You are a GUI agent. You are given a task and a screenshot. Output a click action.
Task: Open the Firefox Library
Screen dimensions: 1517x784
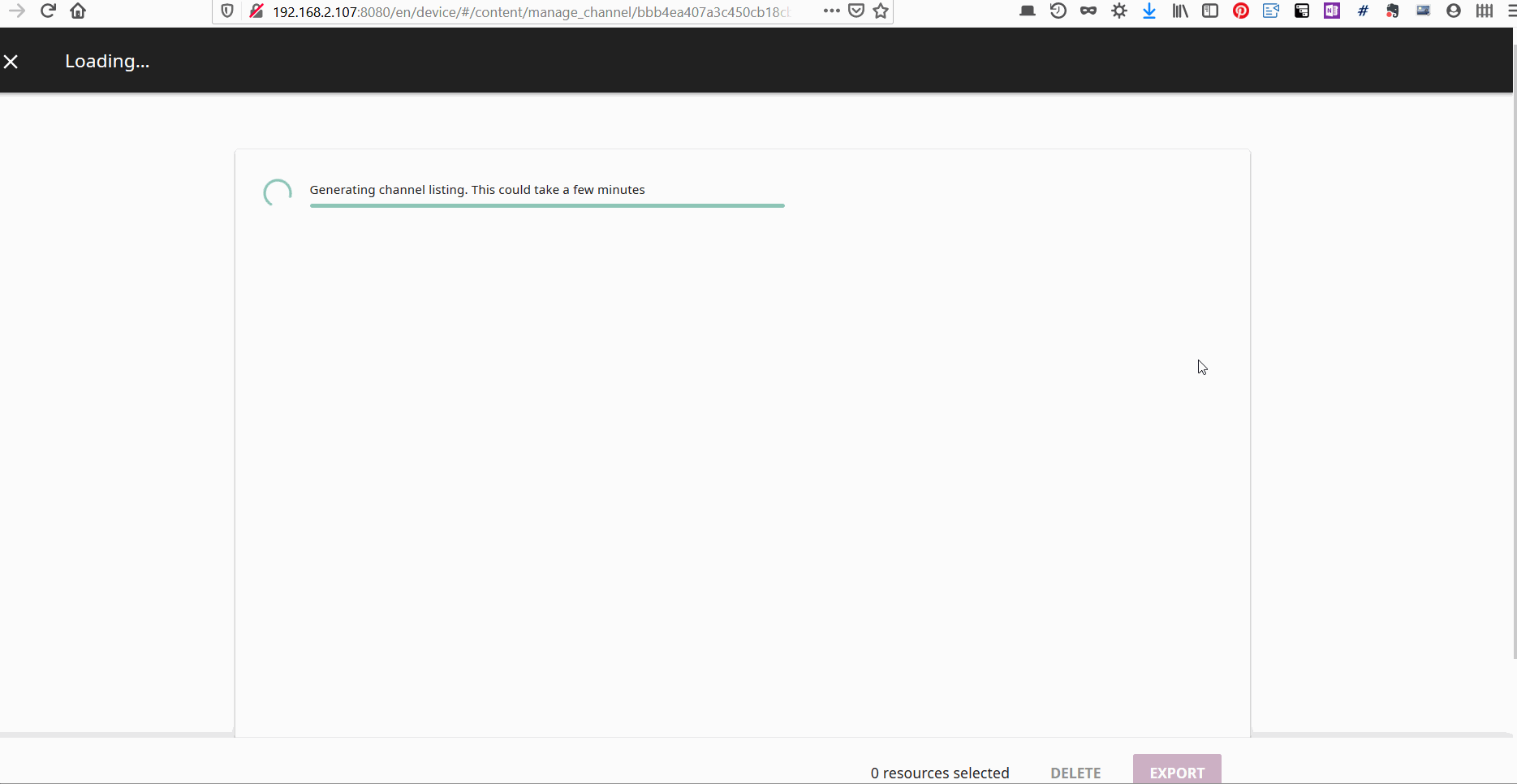[1179, 11]
